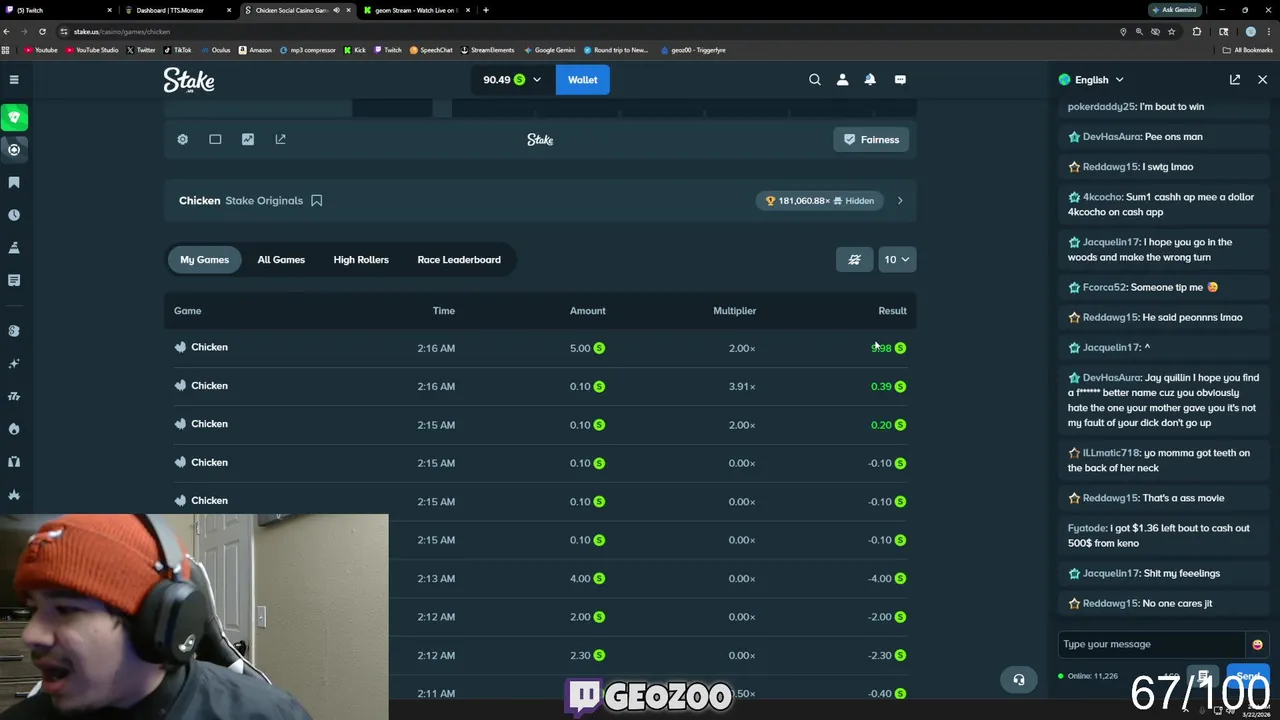This screenshot has height=720, width=1280.
Task: Focus the Type your message chat field
Action: pos(1152,644)
